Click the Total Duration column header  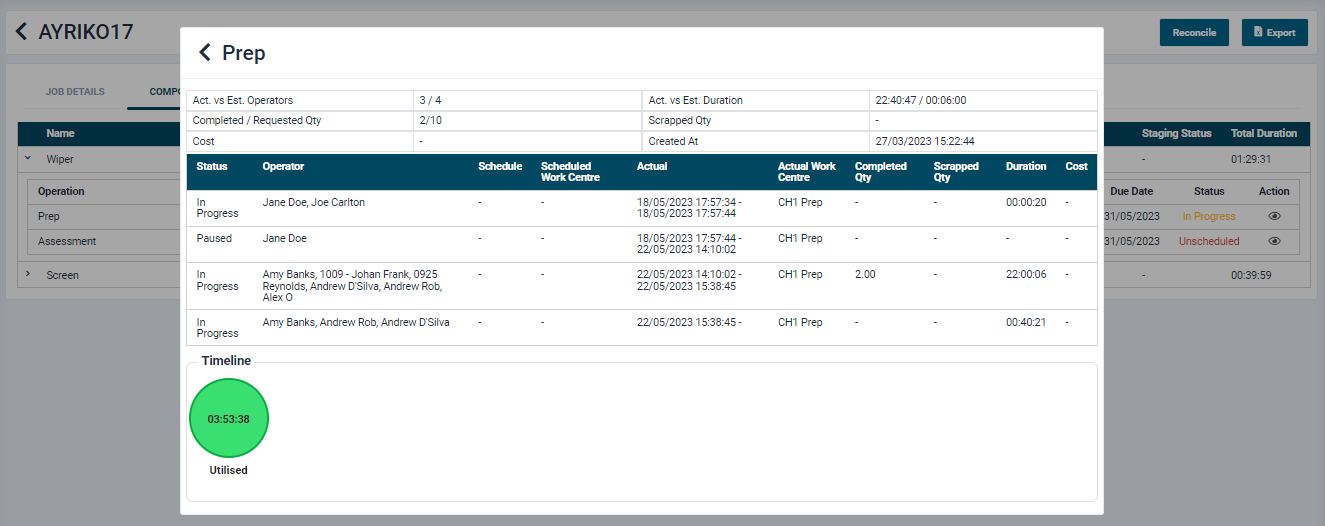click(1263, 133)
